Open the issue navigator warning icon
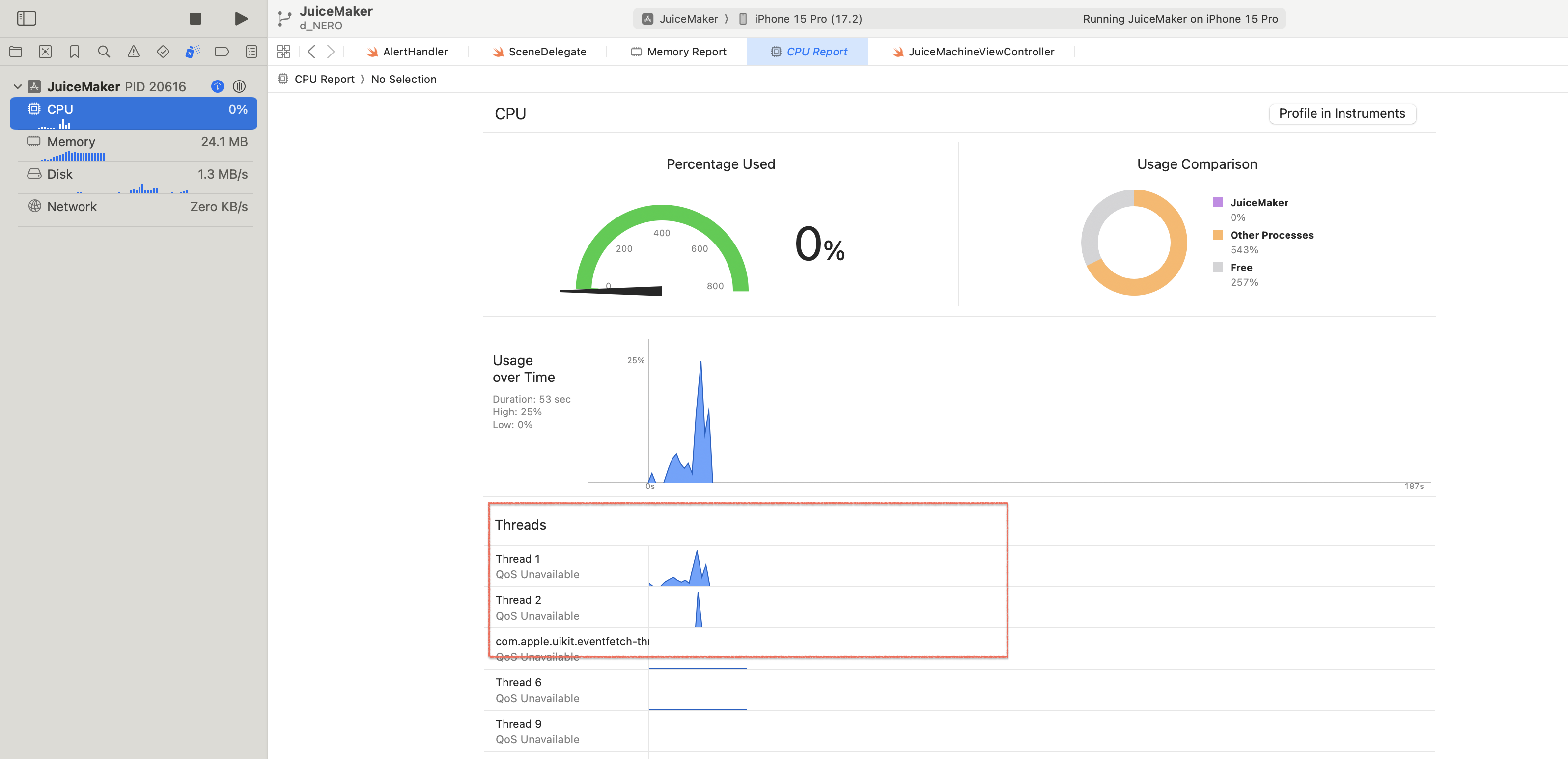This screenshot has height=759, width=1568. pos(133,52)
